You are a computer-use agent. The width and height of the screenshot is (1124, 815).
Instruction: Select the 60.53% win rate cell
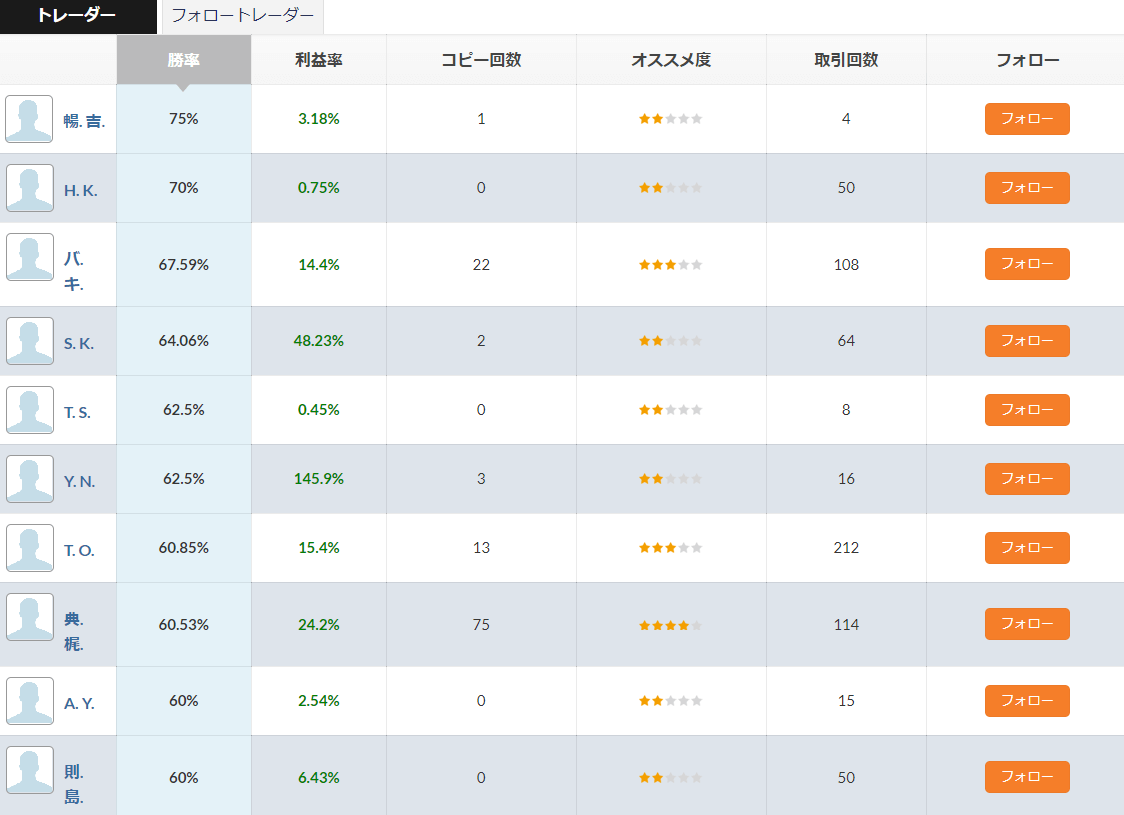[184, 624]
